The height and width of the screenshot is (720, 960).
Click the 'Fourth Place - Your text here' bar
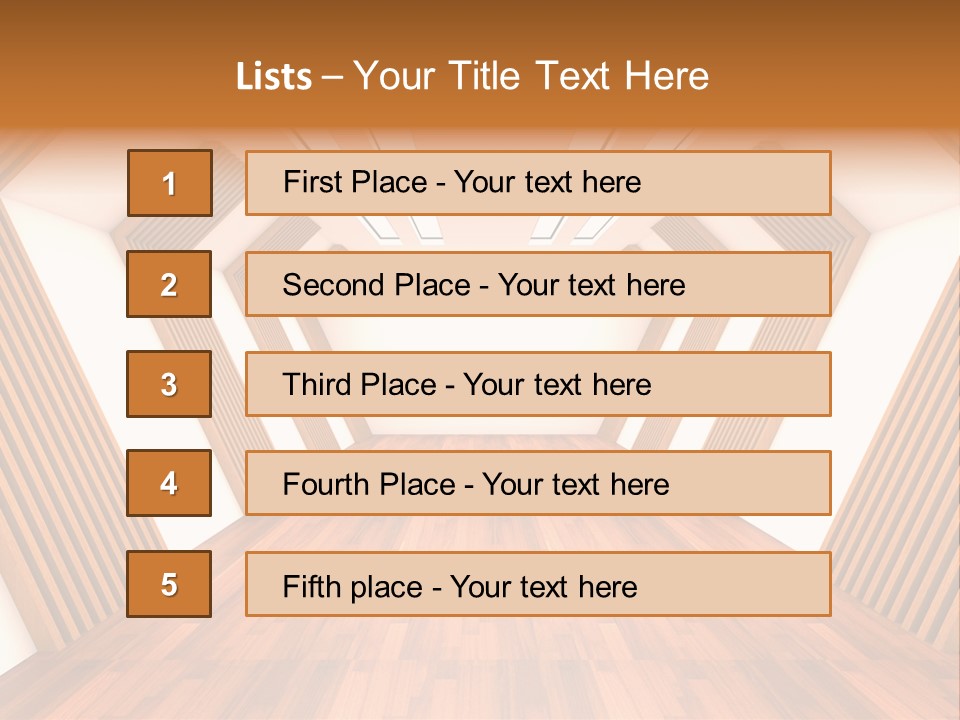click(x=538, y=483)
